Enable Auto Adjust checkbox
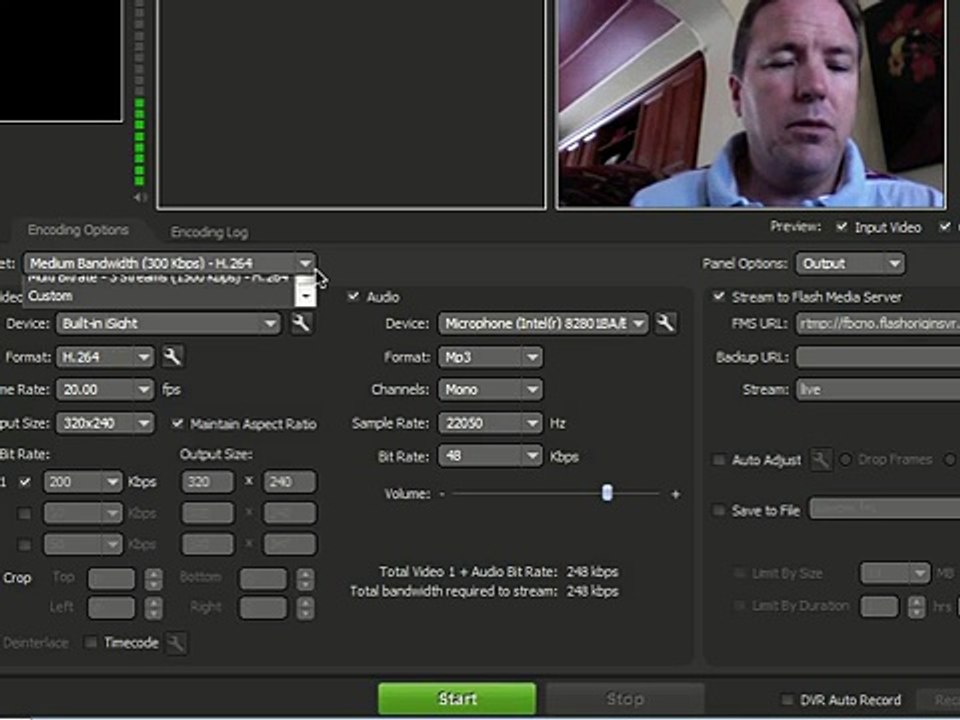Image resolution: width=960 pixels, height=720 pixels. point(719,459)
